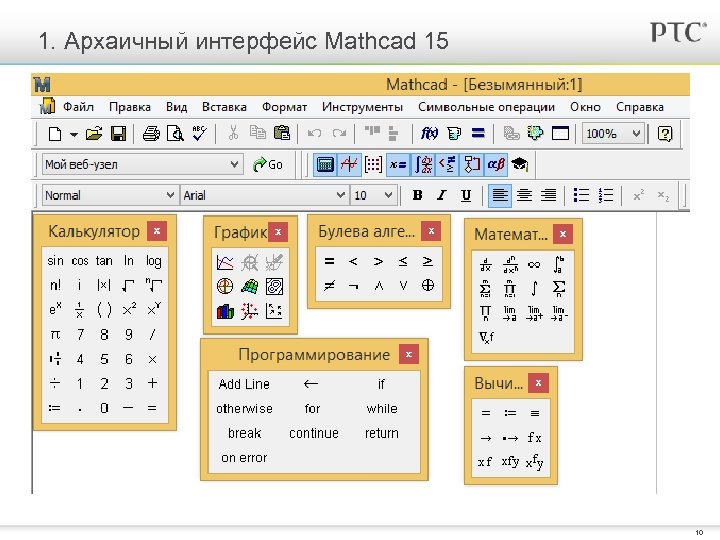
Task: Open the Файл menu
Action: point(78,107)
